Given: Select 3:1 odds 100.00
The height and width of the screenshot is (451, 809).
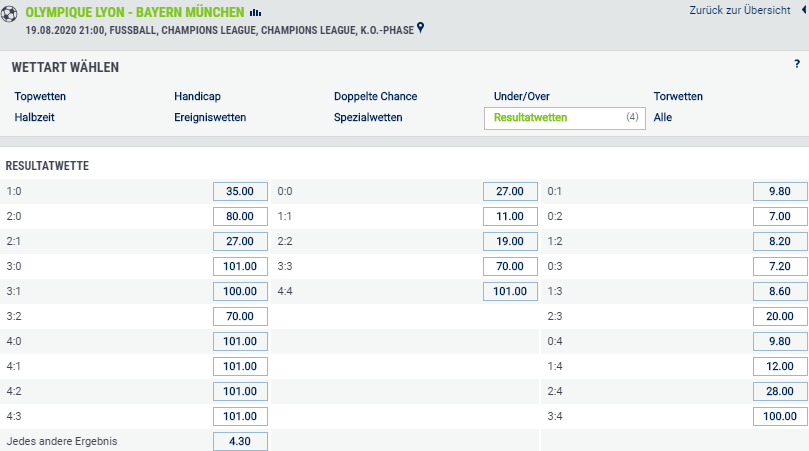Looking at the screenshot, I should tap(240, 292).
